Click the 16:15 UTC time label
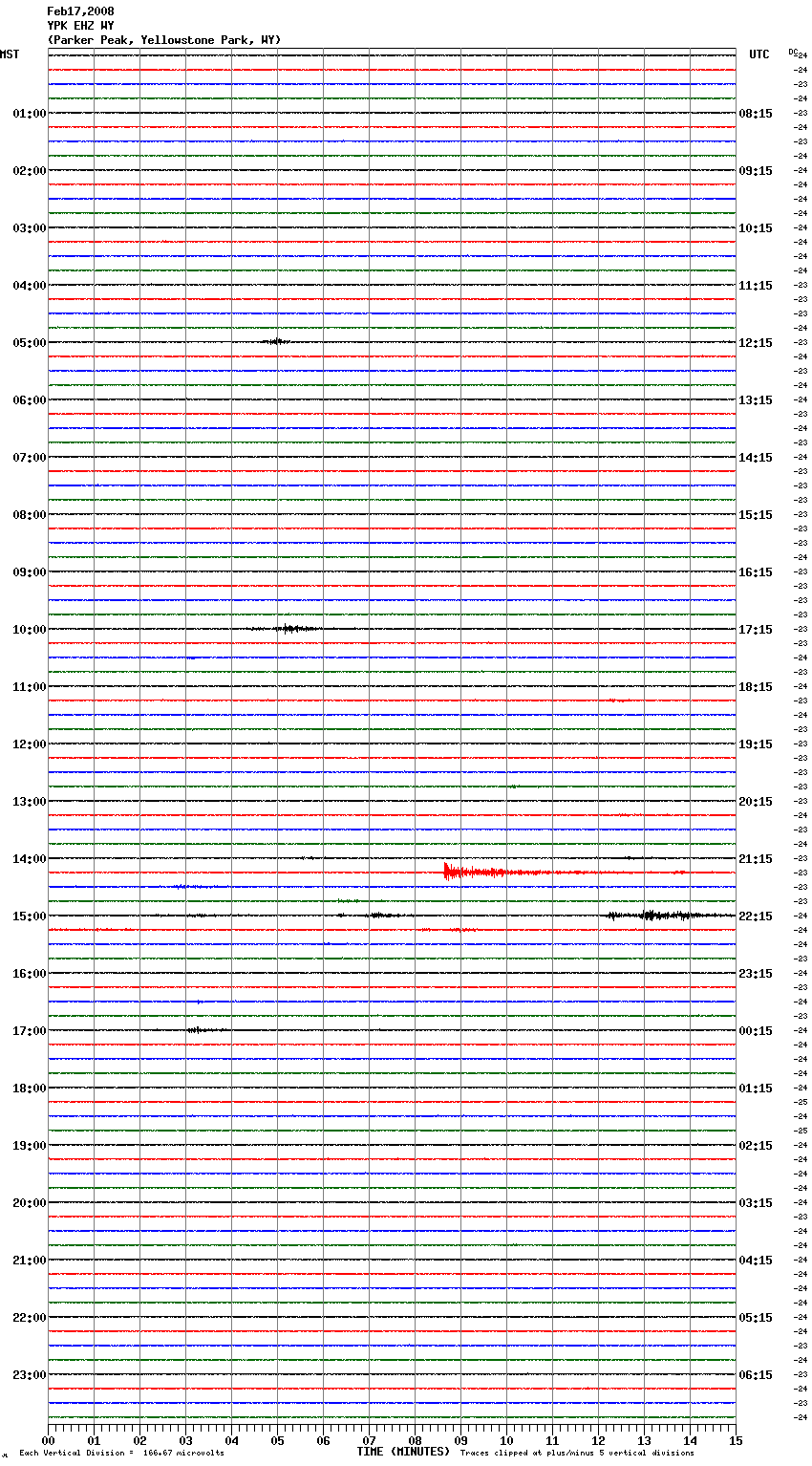Screen dimensions: 812x1466 [x=756, y=572]
